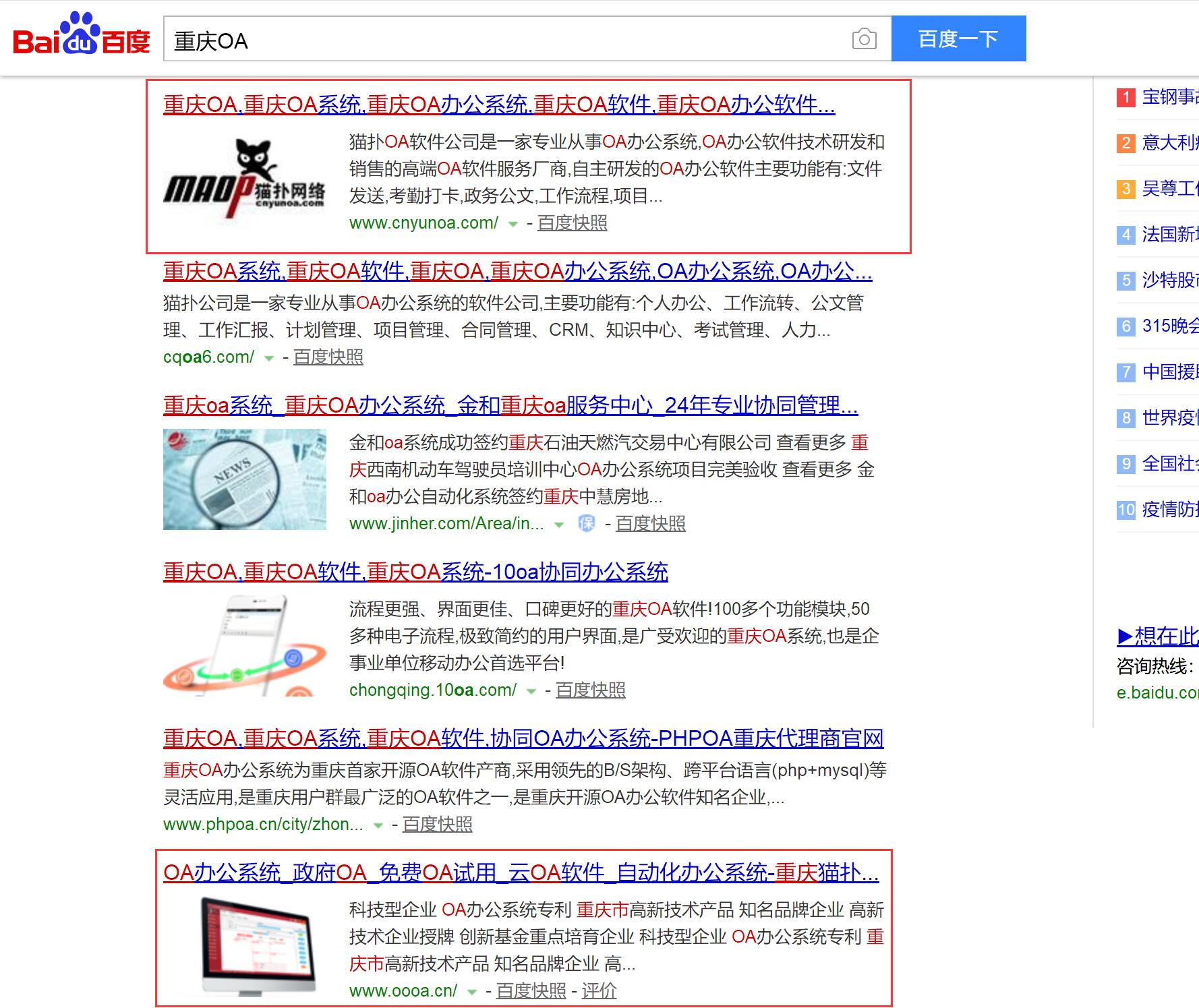The width and height of the screenshot is (1199, 1008).
Task: Expand the arrow next to cqoa6.com
Action: tap(269, 358)
